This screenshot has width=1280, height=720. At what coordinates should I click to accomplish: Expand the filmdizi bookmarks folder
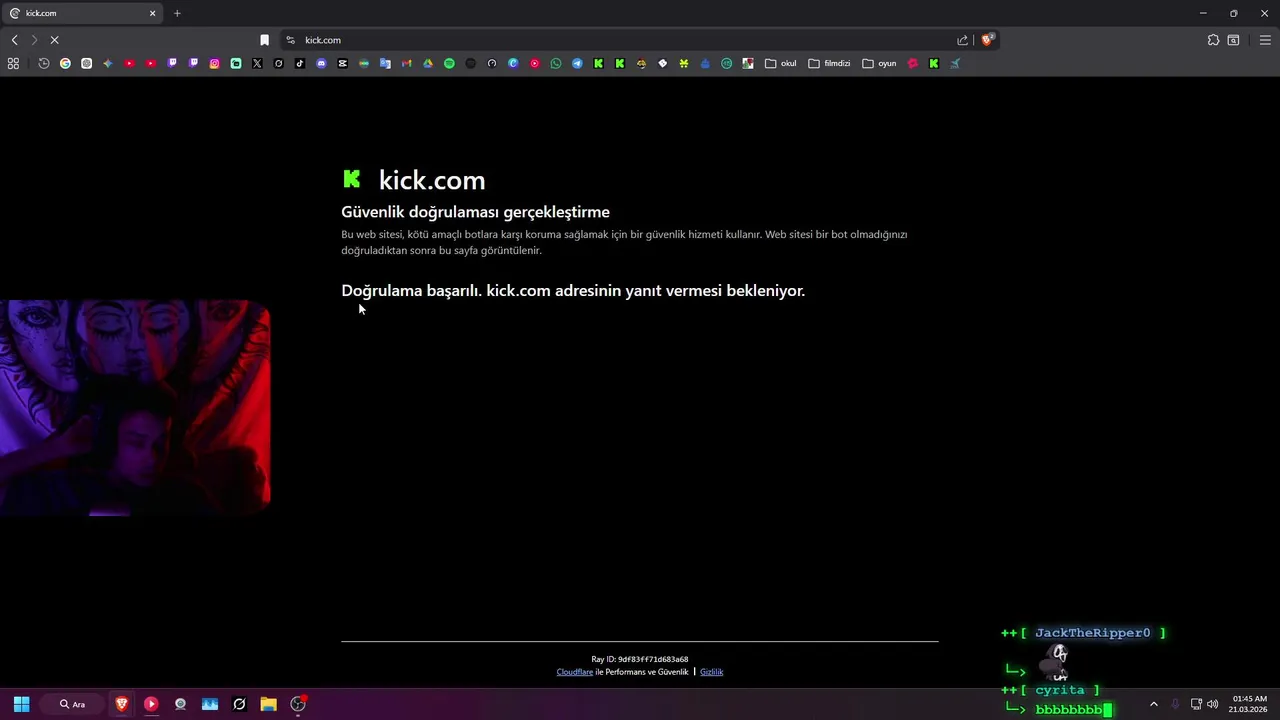829,63
